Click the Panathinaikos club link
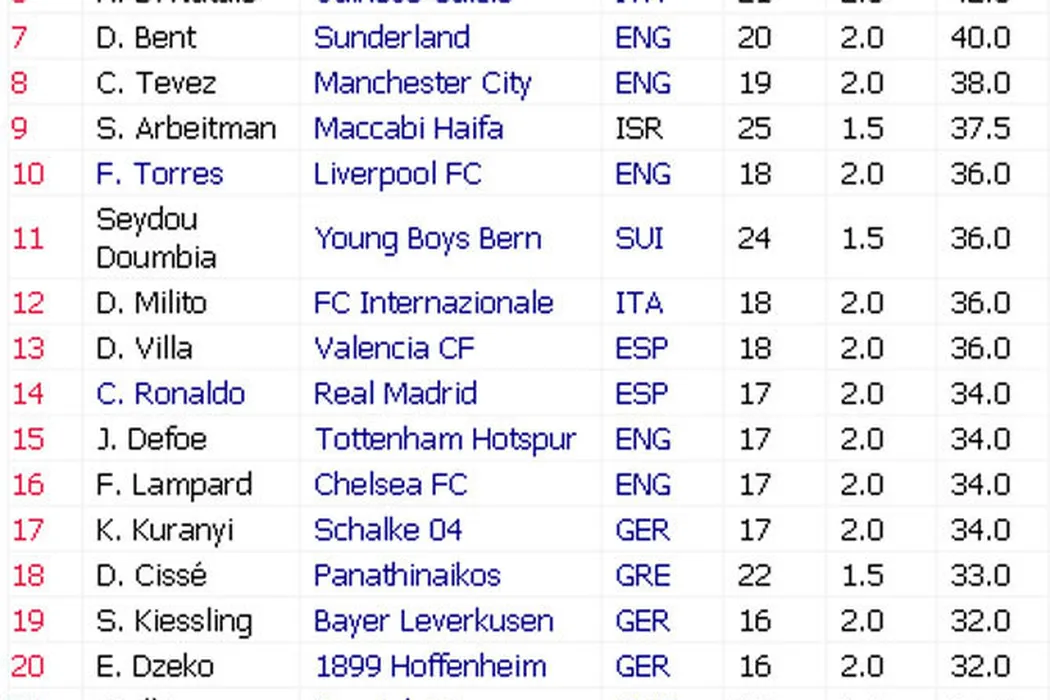The height and width of the screenshot is (700, 1050). [x=407, y=575]
